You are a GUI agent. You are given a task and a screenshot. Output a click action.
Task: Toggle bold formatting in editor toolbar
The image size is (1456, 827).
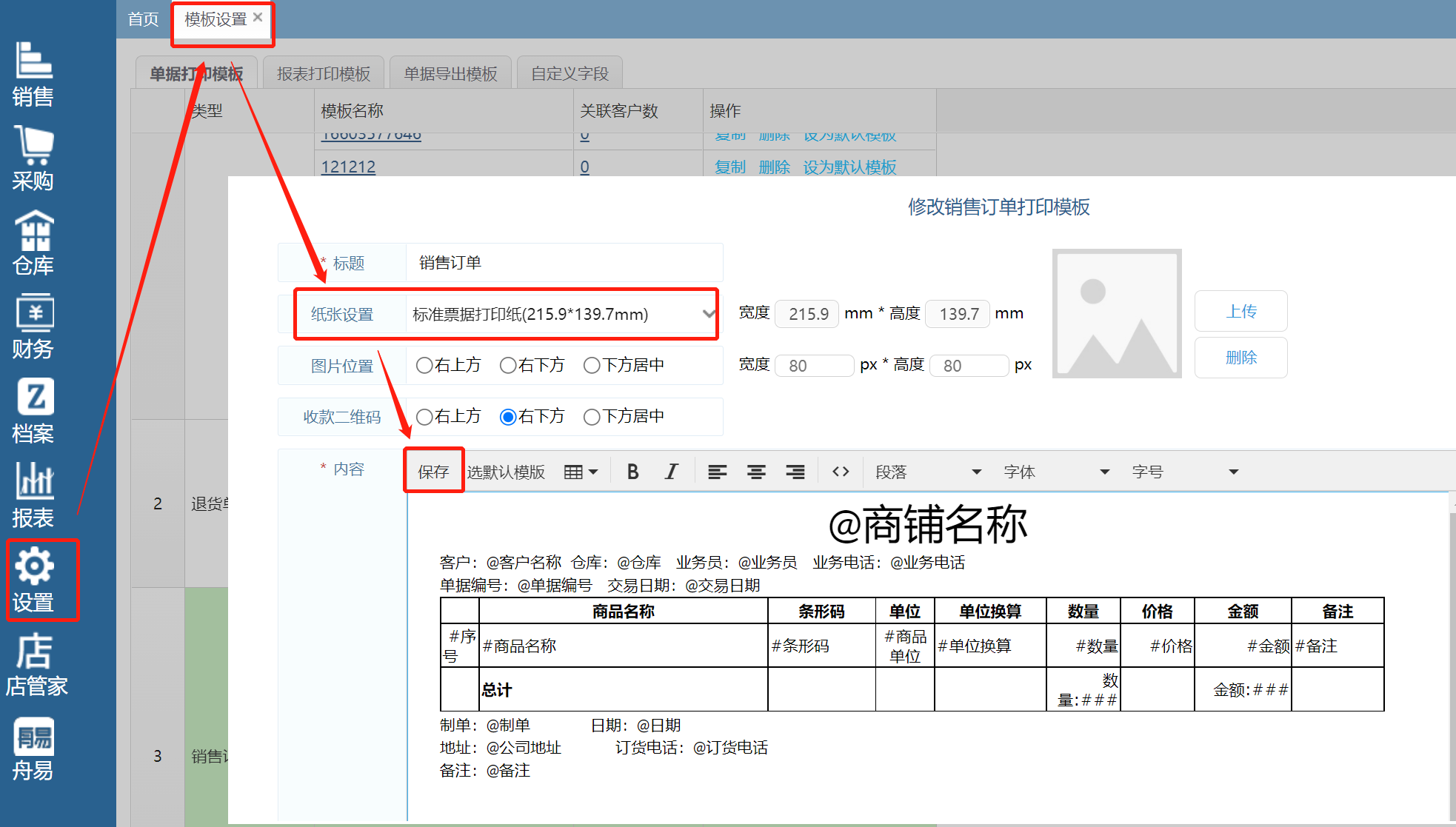[x=632, y=472]
